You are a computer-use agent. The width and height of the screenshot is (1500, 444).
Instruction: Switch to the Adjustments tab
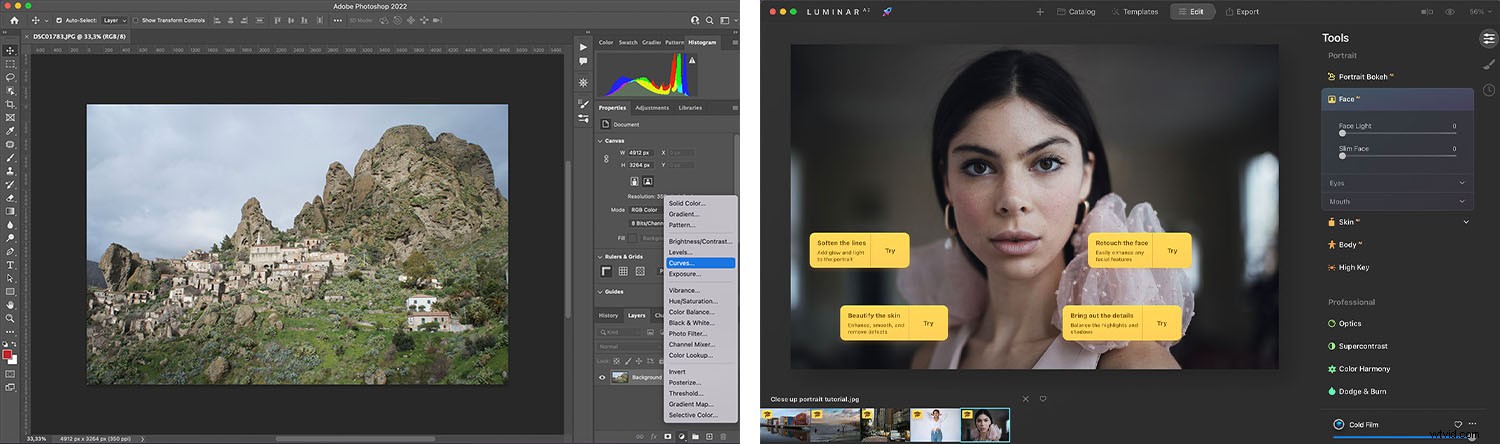click(652, 108)
